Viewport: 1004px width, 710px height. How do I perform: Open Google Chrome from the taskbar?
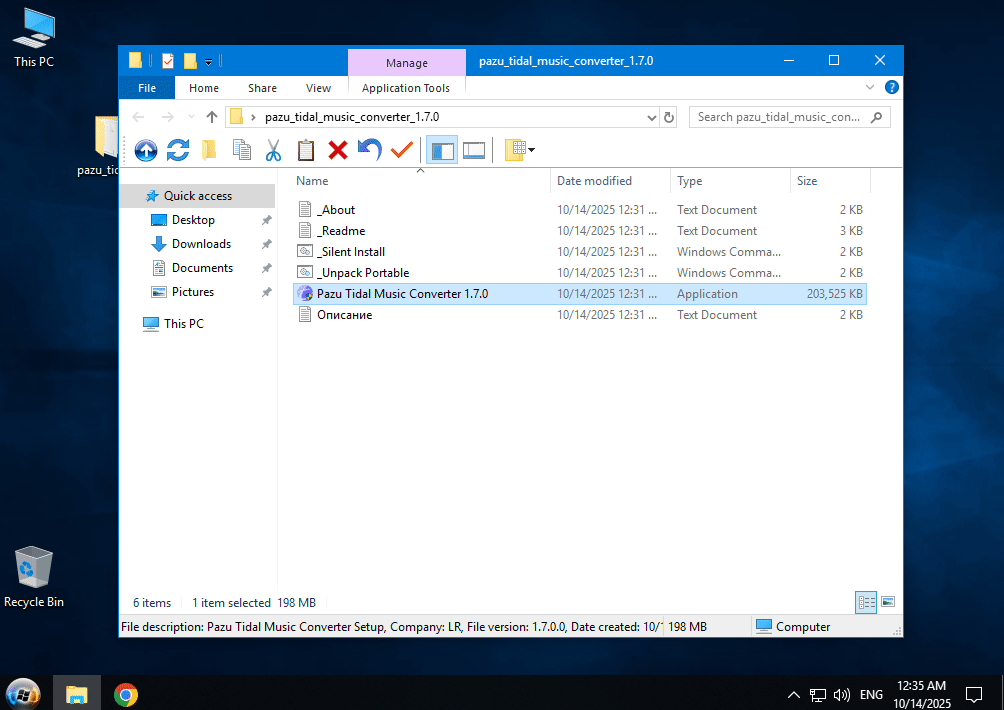tap(125, 694)
